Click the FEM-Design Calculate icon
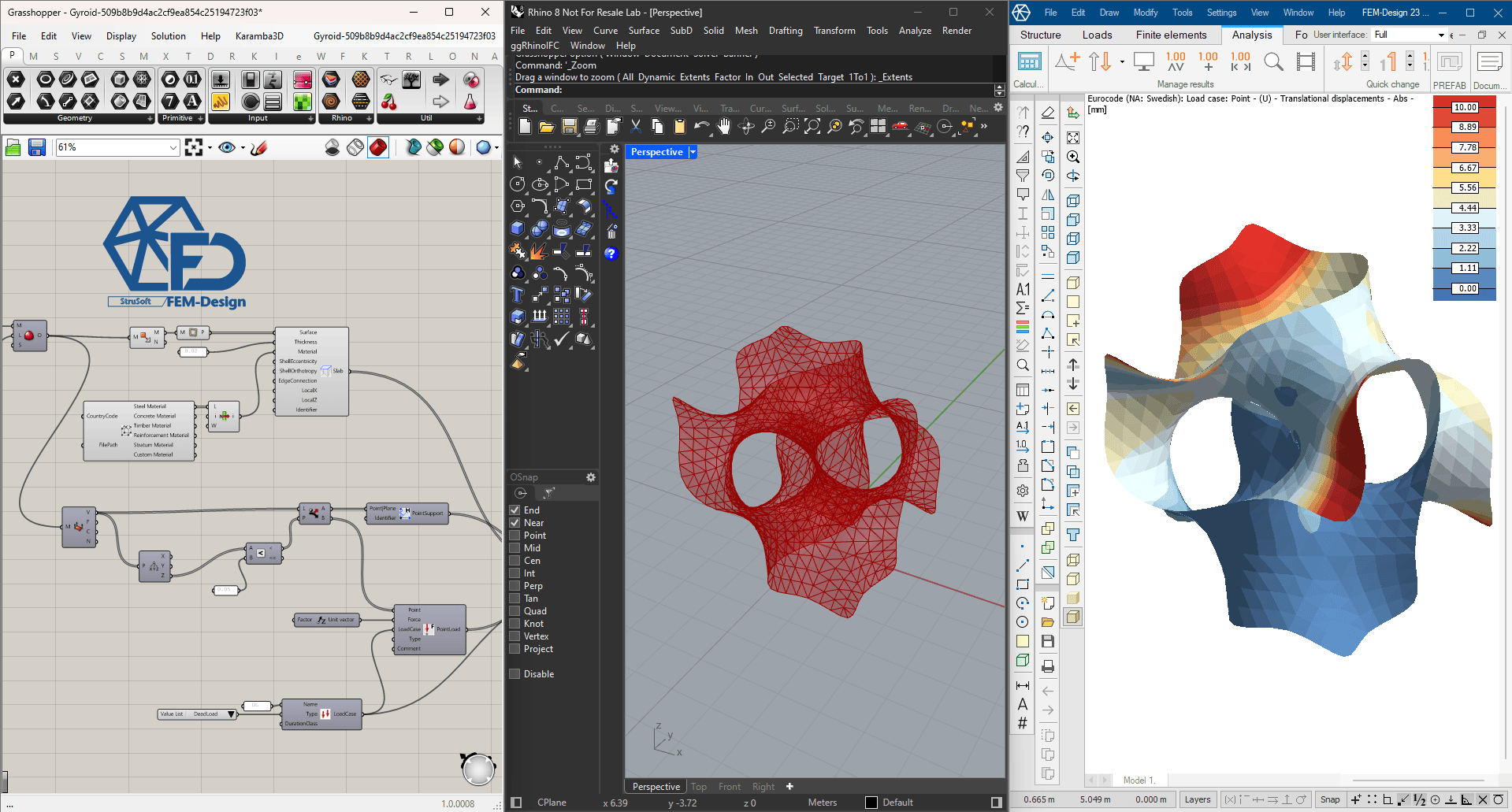This screenshot has height=812, width=1512. pos(1029,62)
